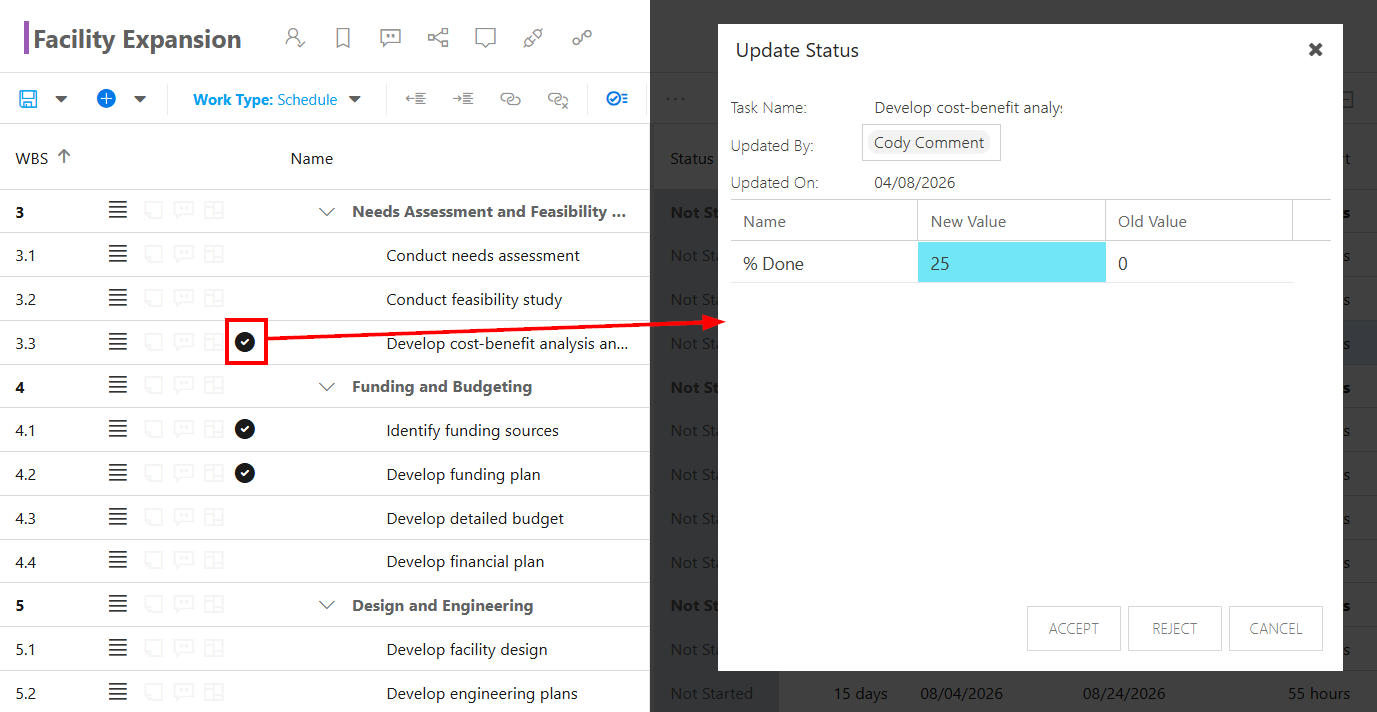
Task: Click New Value column header in dialog
Action: [1011, 221]
